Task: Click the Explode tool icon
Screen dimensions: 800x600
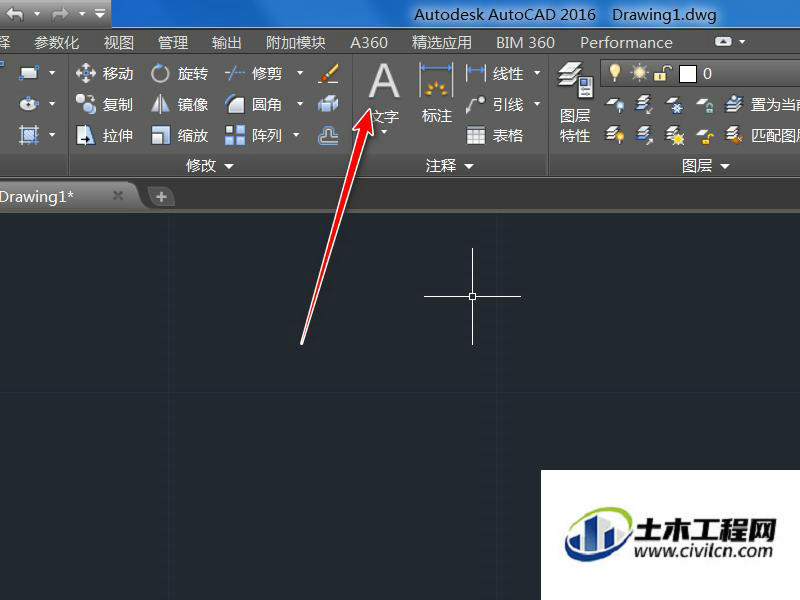Action: (328, 105)
